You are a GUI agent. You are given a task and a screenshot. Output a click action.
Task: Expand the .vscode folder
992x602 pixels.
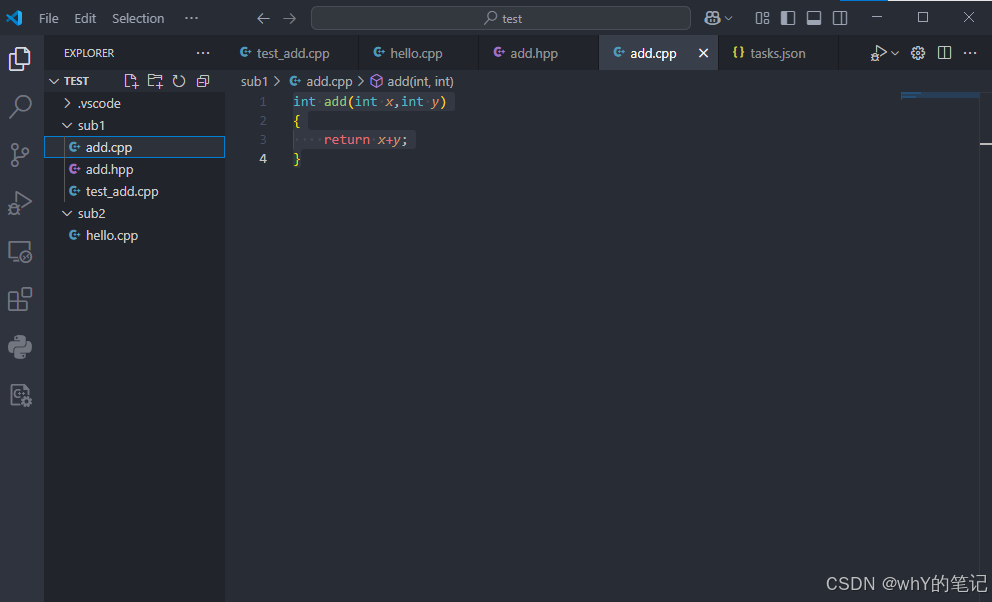134,103
